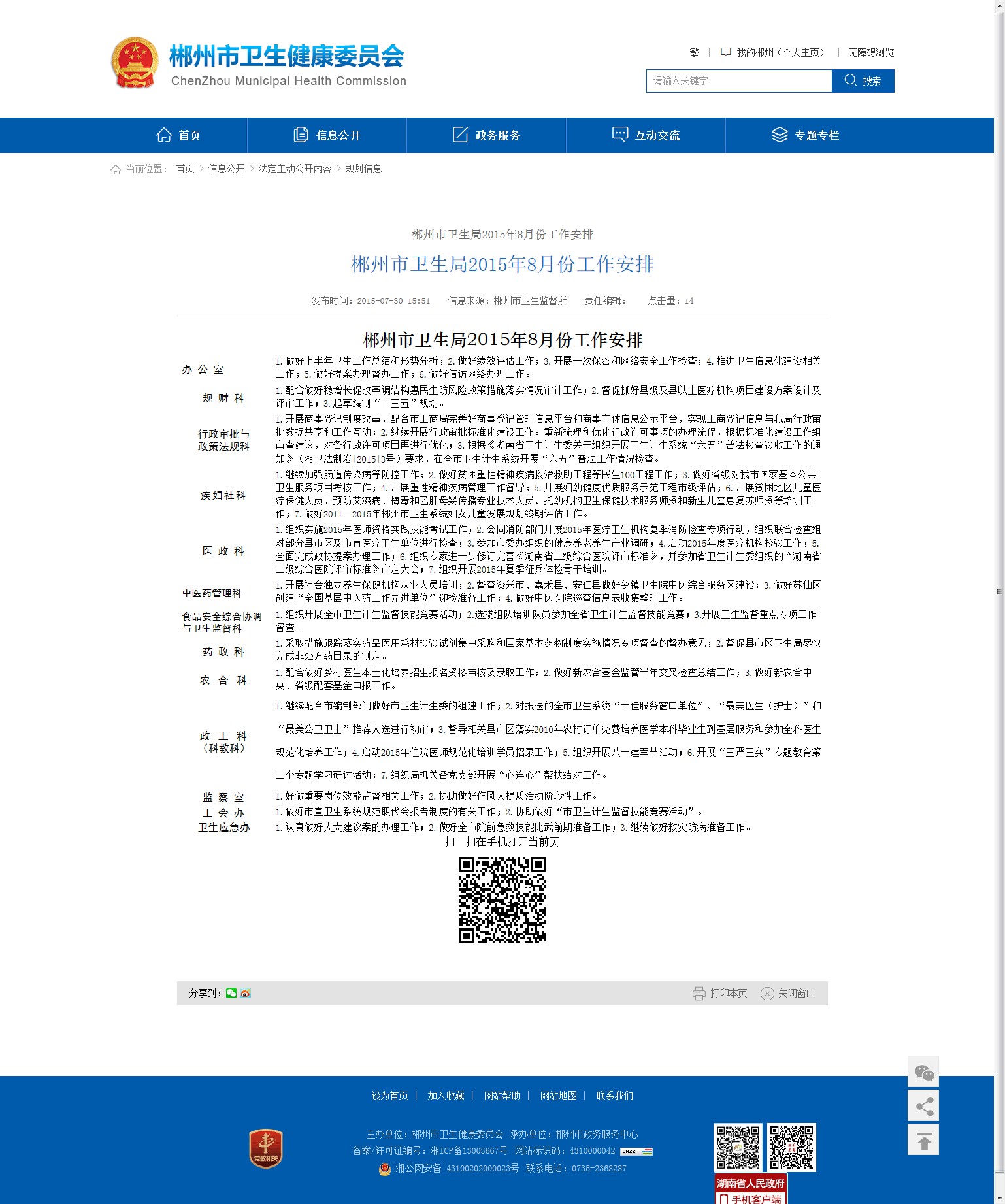Screen dimensions: 1005x1204
Task: Click the police badge icon by 湘公网安备
Action: point(385,1169)
